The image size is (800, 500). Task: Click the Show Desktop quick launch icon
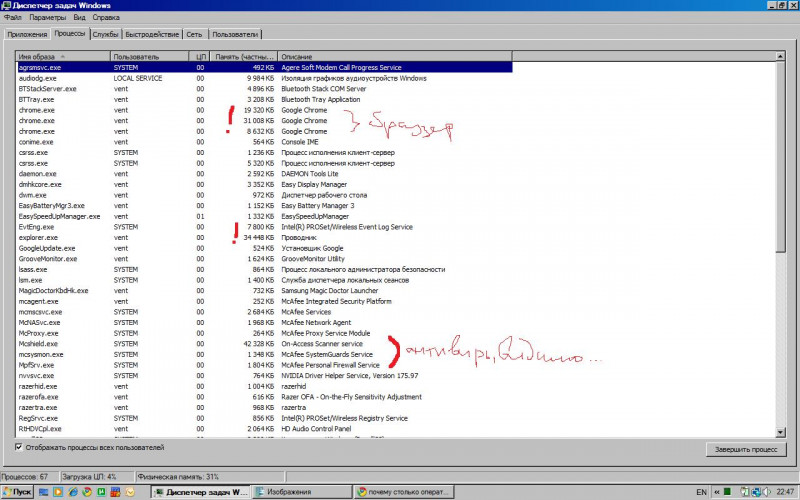click(43, 492)
